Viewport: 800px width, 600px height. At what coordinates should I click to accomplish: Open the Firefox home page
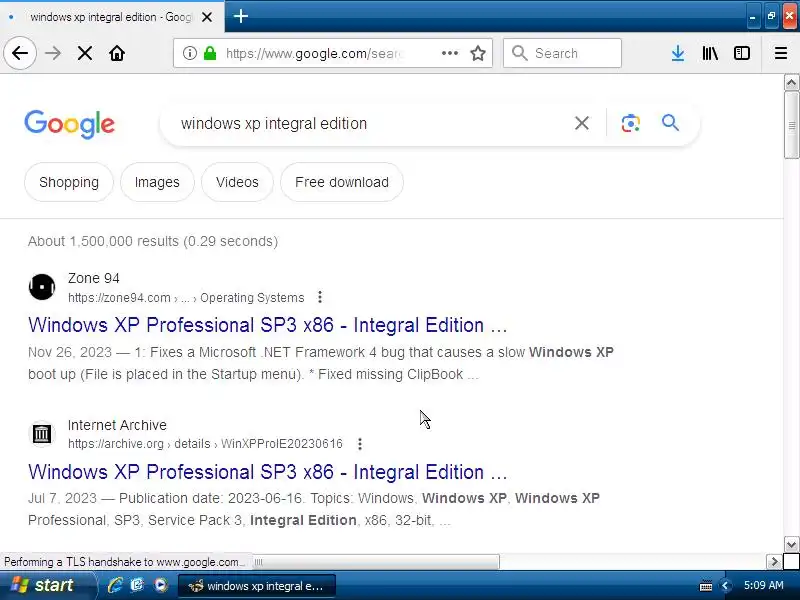(x=117, y=53)
